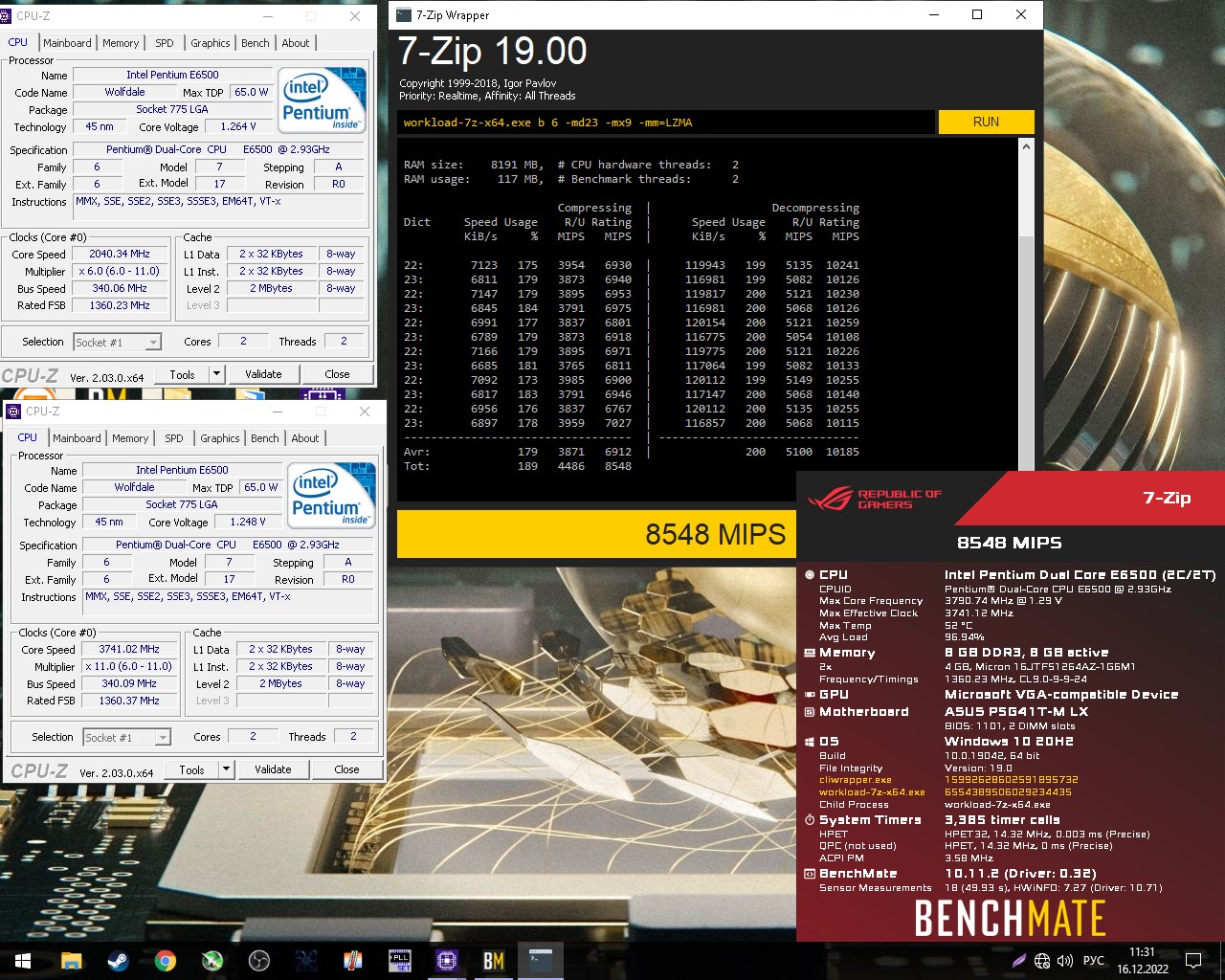Open the Windows Start menu
This screenshot has width=1225, height=980.
pos(23,961)
